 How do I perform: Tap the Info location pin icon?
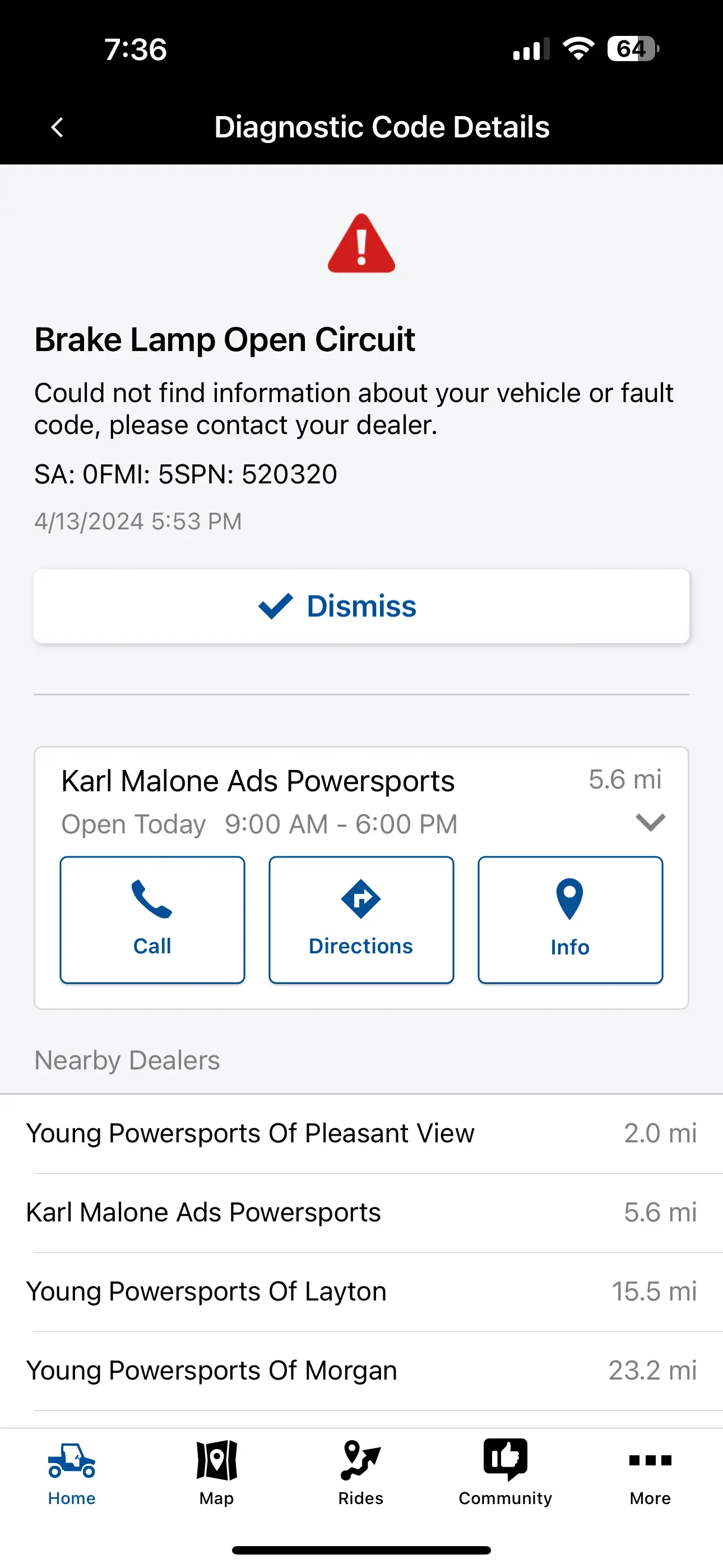click(x=569, y=899)
